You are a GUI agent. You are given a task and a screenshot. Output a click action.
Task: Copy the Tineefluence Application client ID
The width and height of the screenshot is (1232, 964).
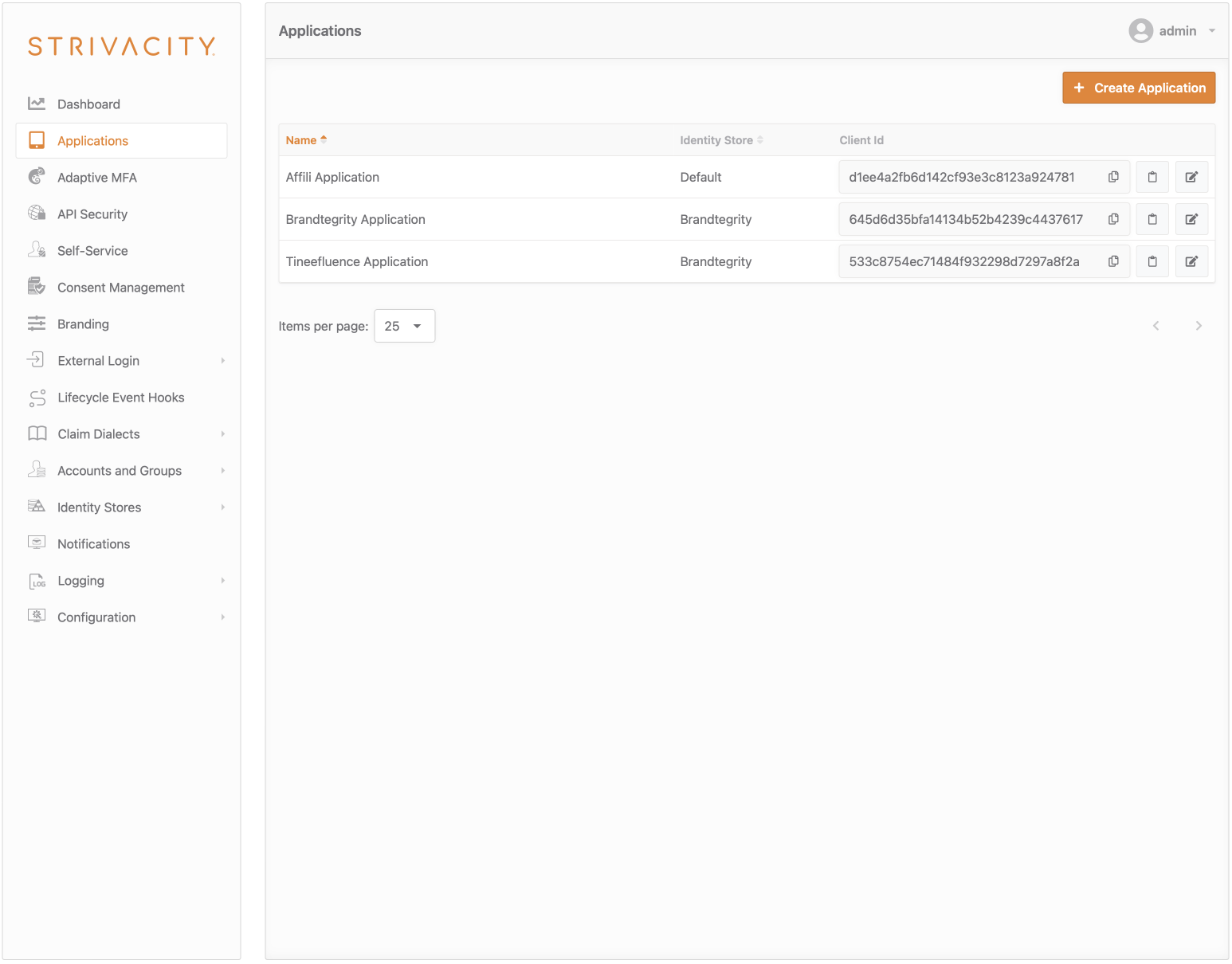(x=1113, y=261)
